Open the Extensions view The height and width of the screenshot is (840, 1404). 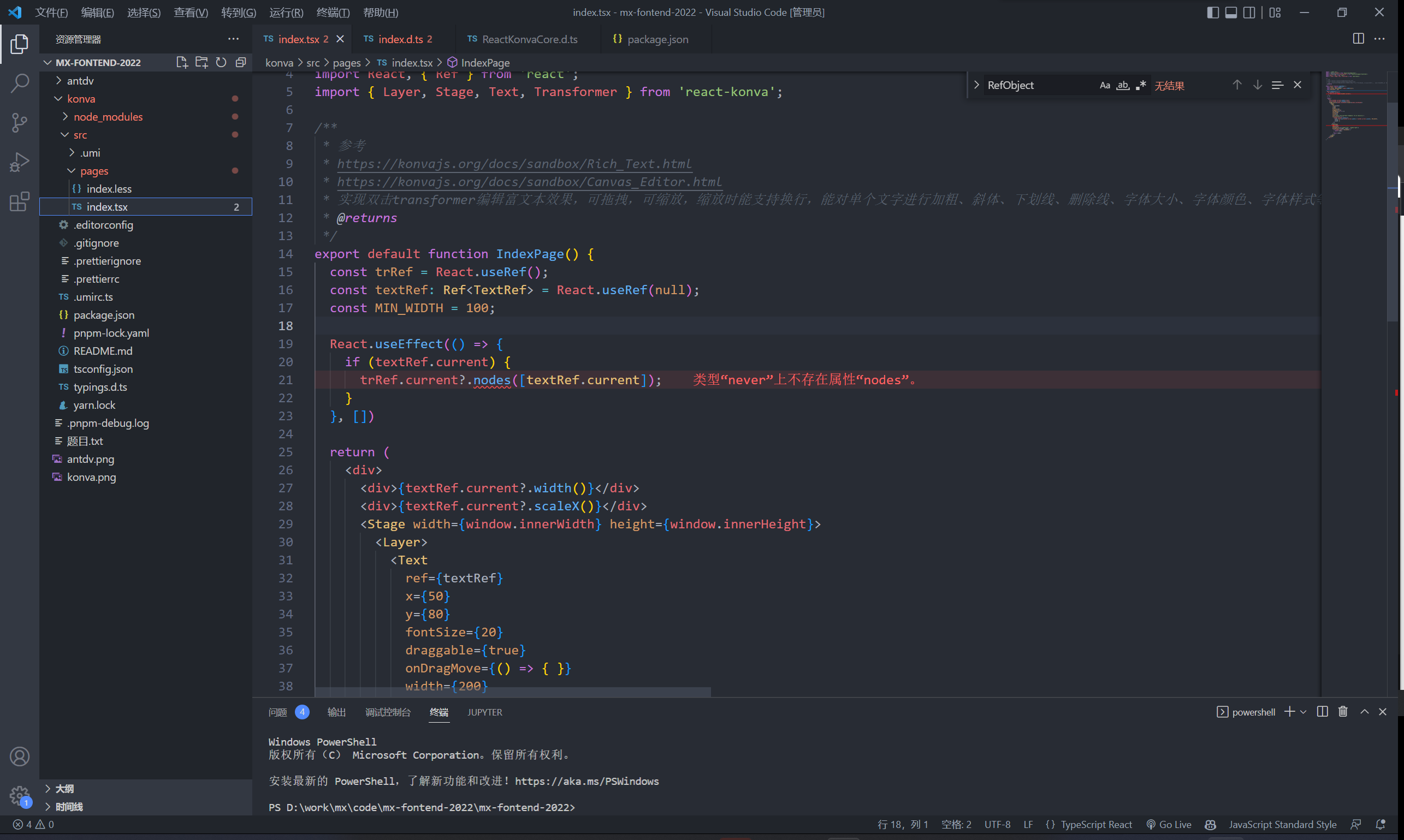pyautogui.click(x=19, y=201)
